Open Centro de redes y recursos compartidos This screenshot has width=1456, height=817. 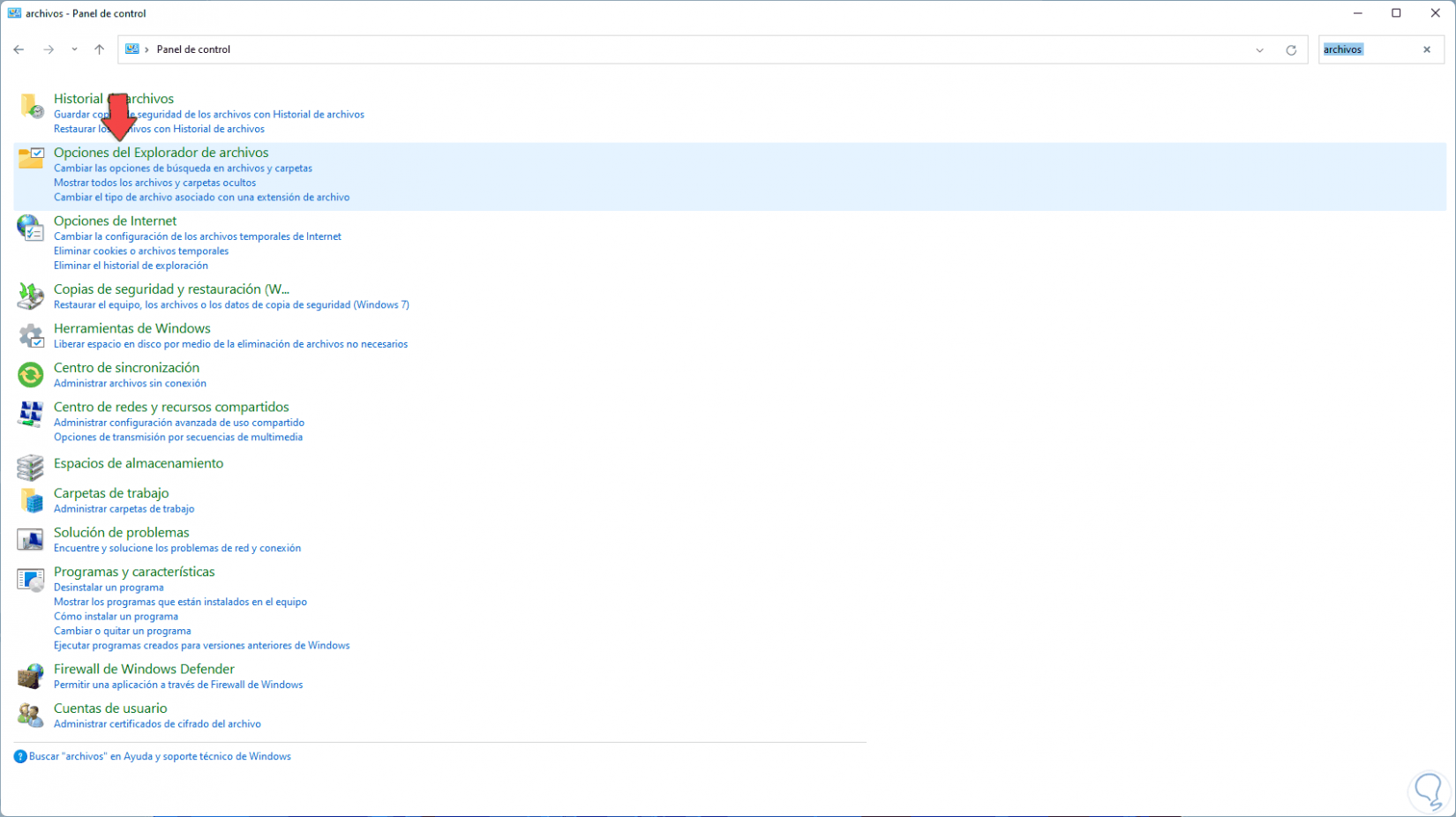(171, 407)
